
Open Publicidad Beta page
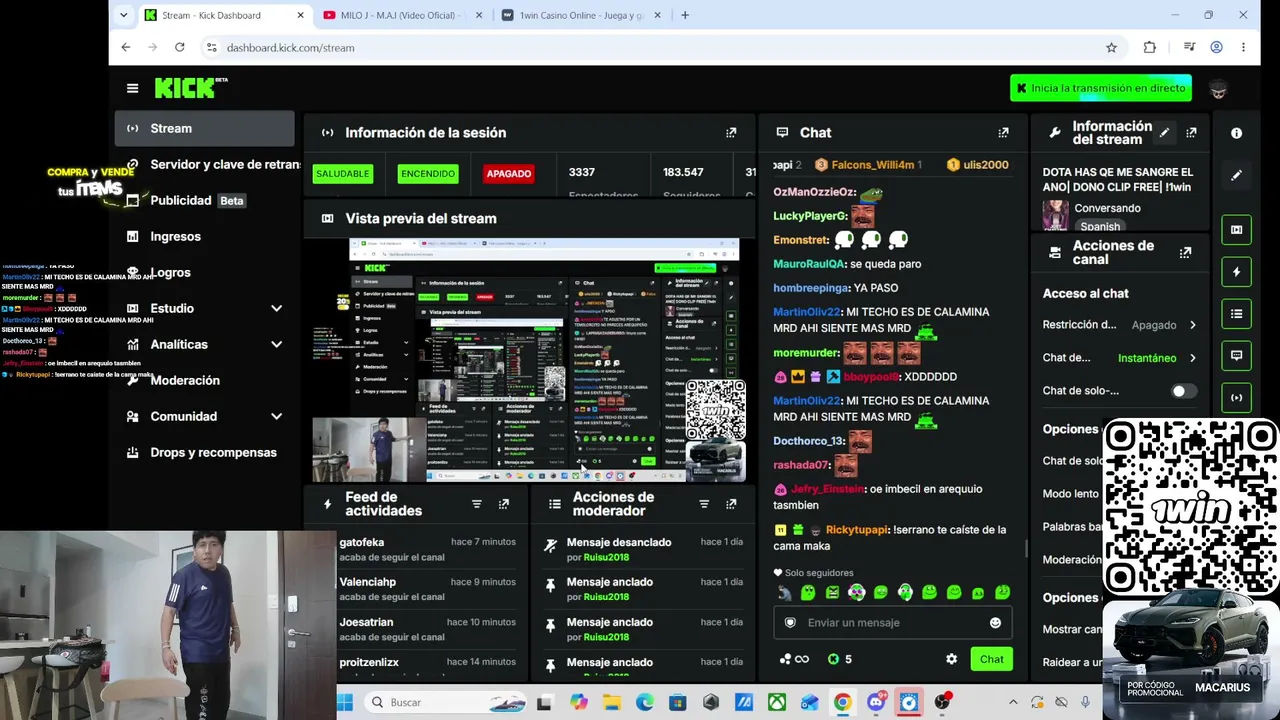pyautogui.click(x=205, y=200)
